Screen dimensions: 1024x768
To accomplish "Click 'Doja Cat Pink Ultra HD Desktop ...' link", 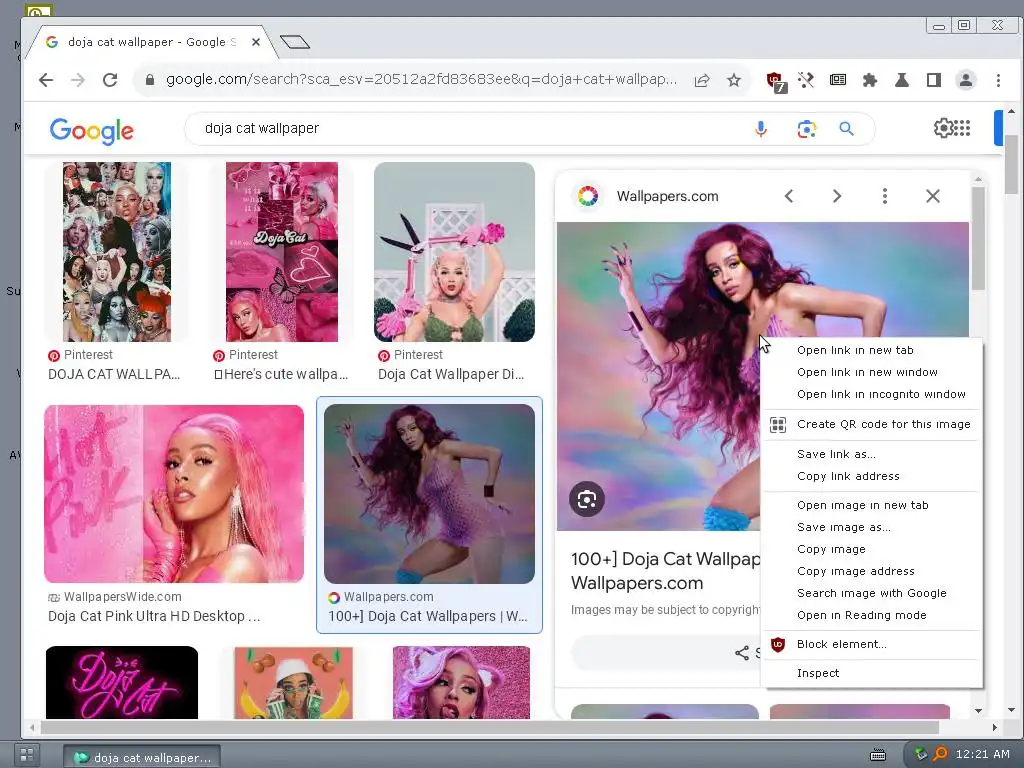I will 154,616.
